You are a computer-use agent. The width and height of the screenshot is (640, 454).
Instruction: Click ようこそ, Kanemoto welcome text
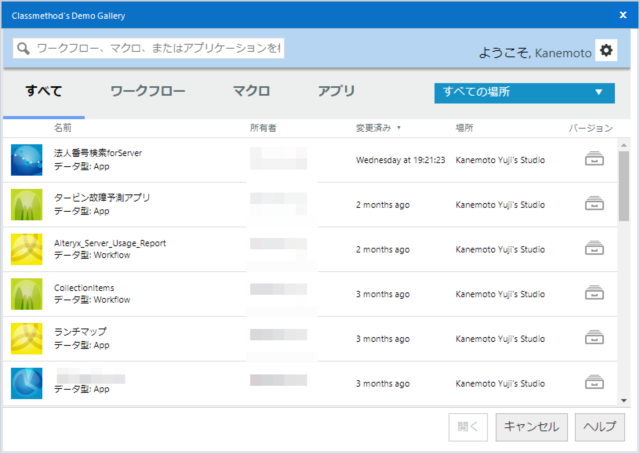[x=535, y=53]
